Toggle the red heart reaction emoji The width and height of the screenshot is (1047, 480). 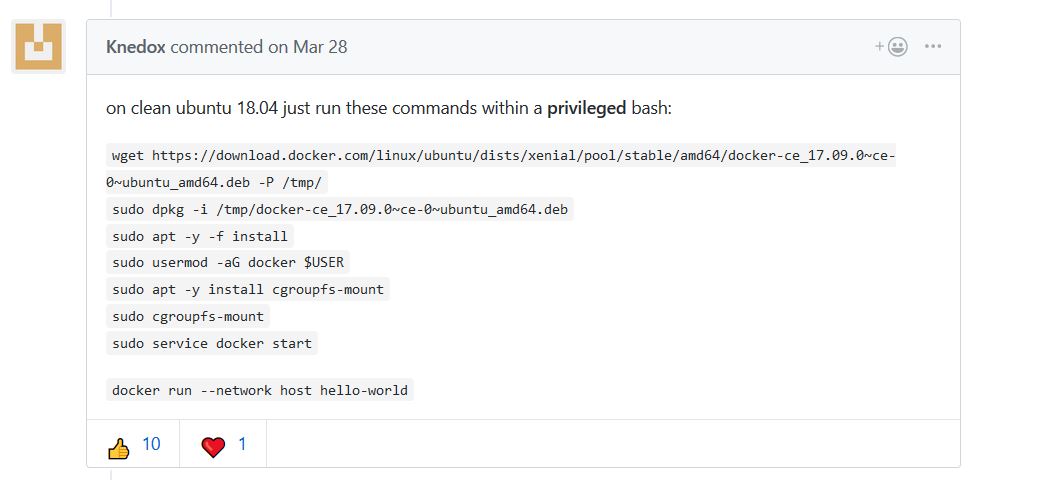pos(213,446)
